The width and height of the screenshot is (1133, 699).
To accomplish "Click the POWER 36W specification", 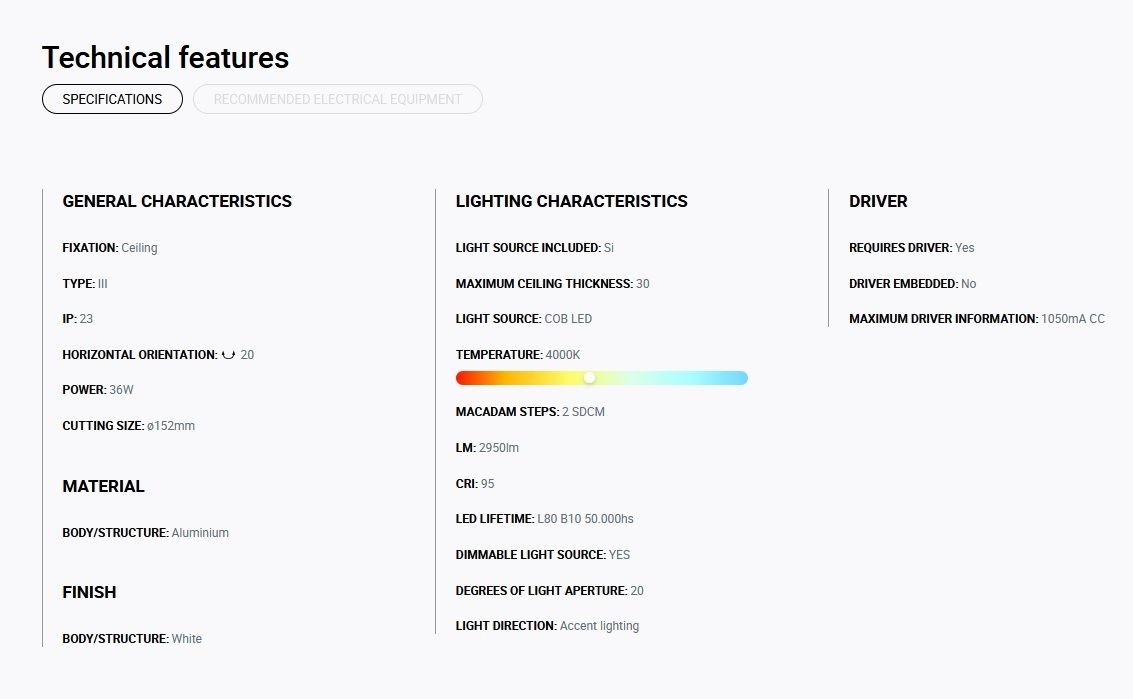I will click(98, 390).
